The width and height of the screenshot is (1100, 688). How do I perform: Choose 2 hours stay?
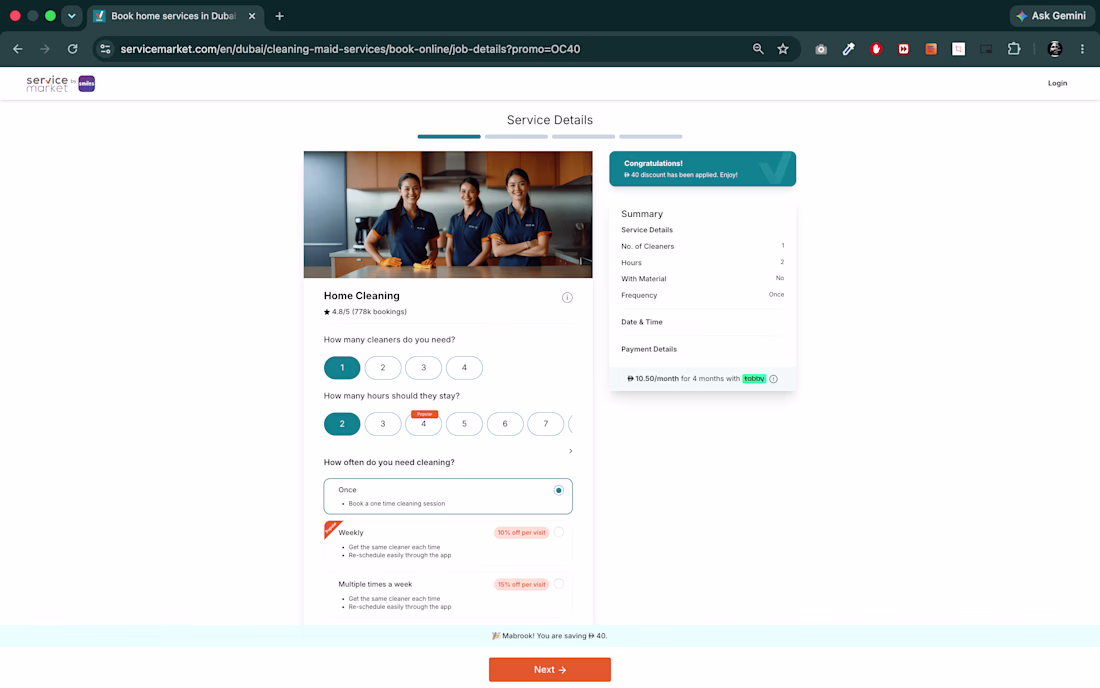tap(342, 424)
